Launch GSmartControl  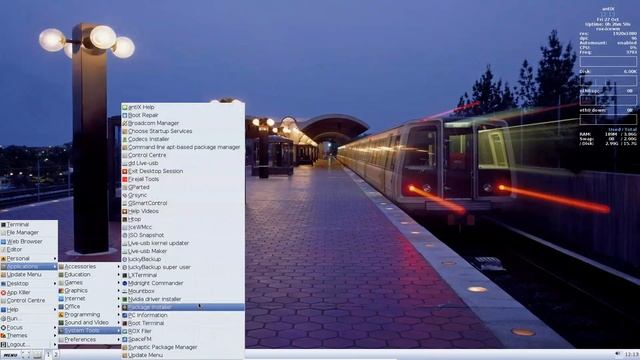click(183, 203)
